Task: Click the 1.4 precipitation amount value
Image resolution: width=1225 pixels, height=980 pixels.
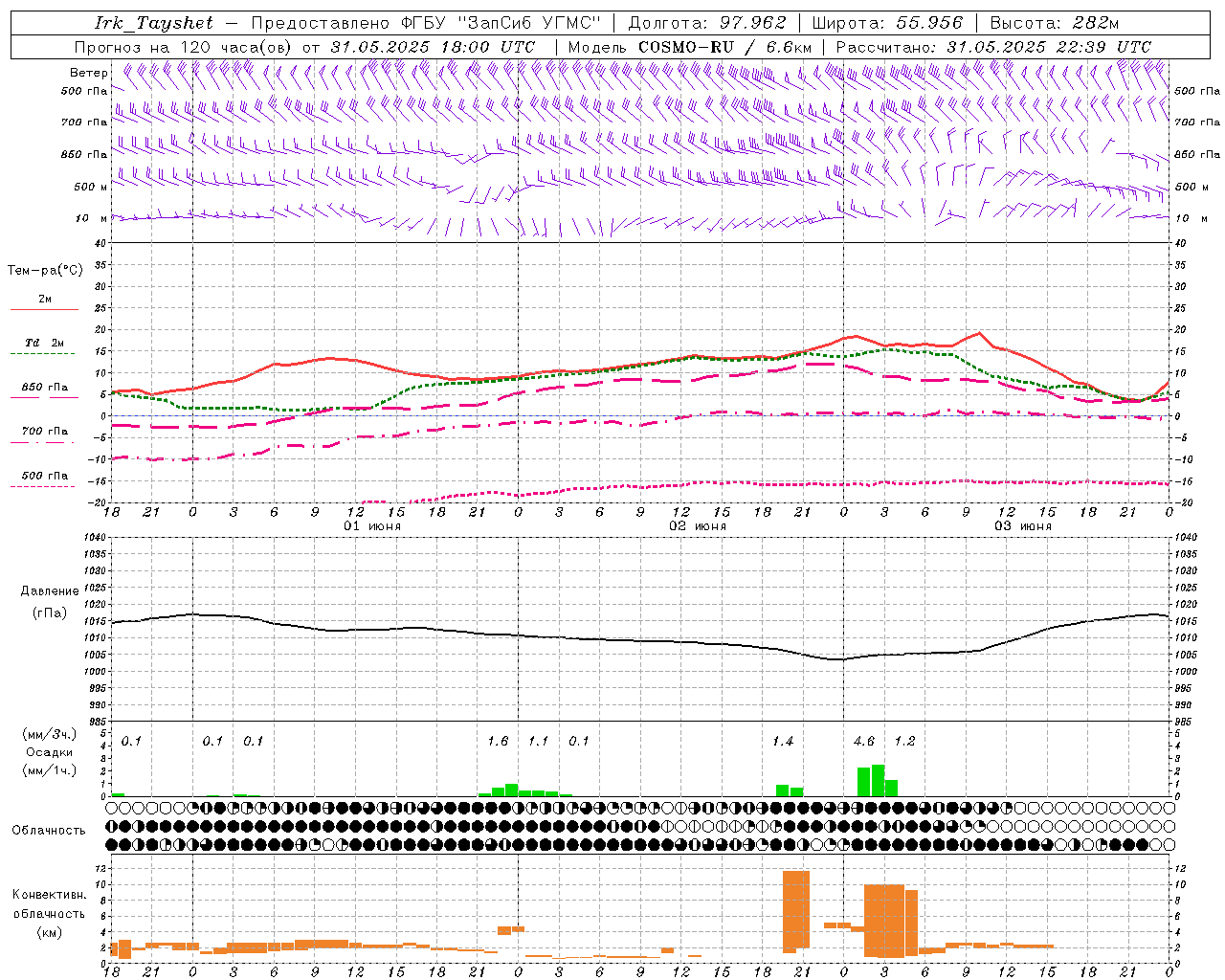Action: tap(783, 742)
